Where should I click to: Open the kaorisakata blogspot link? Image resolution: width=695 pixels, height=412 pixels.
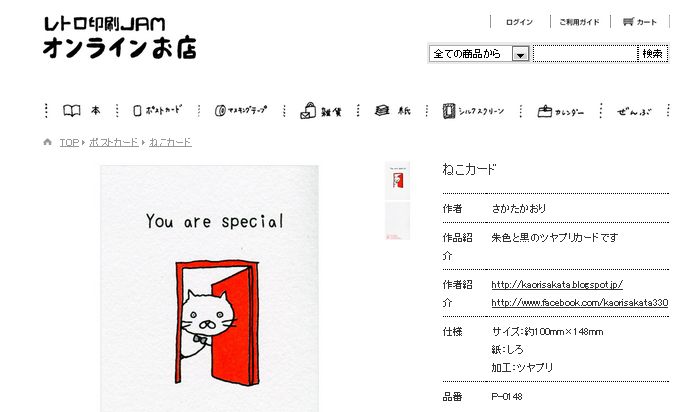tap(557, 284)
